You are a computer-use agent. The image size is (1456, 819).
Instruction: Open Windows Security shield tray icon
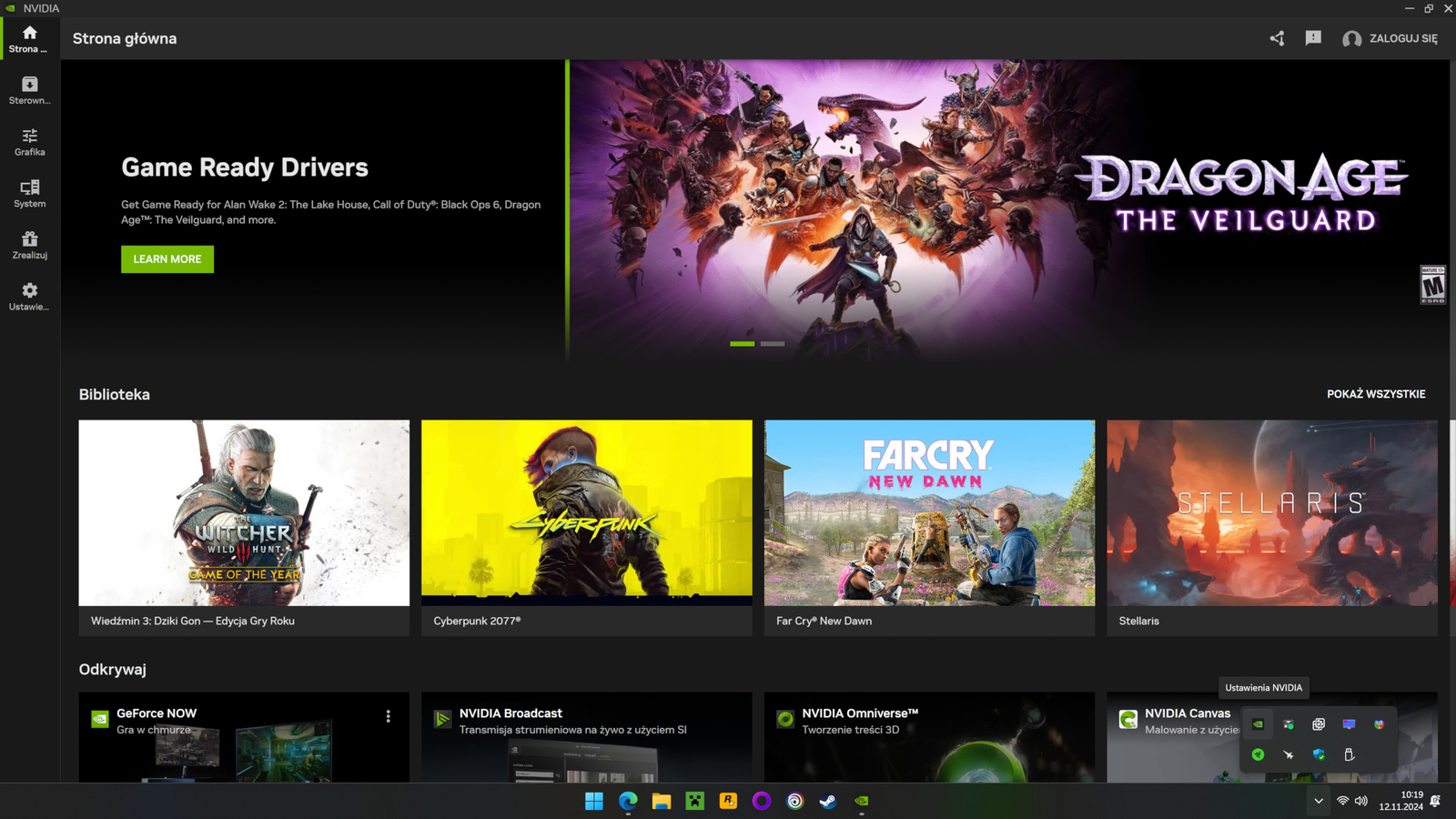[x=1319, y=754]
